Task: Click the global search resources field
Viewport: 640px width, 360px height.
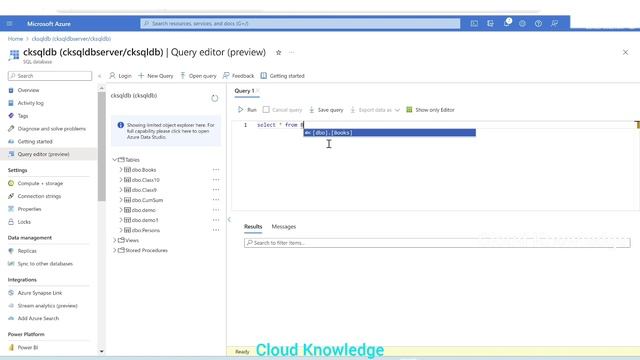Action: pyautogui.click(x=300, y=24)
